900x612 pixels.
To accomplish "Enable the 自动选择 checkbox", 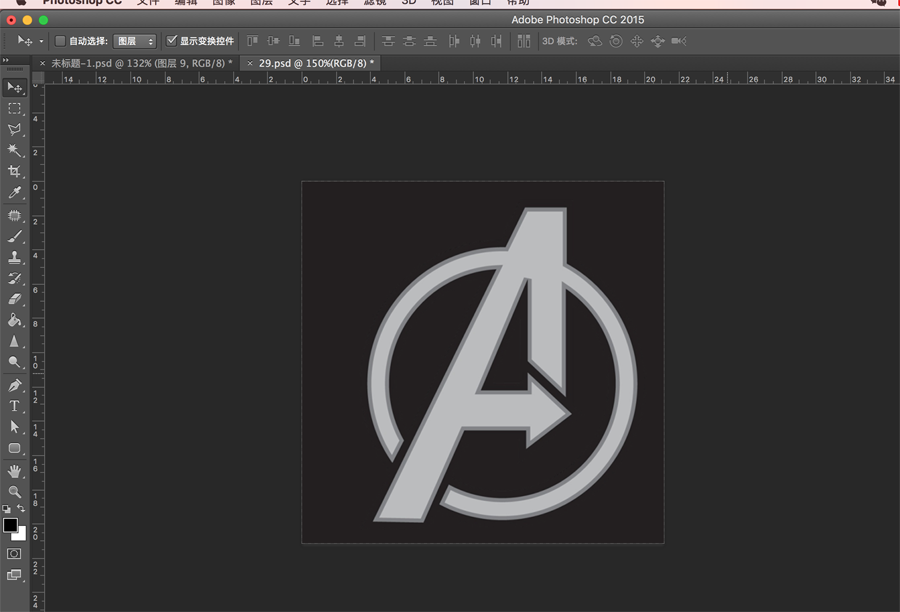I will pos(60,41).
